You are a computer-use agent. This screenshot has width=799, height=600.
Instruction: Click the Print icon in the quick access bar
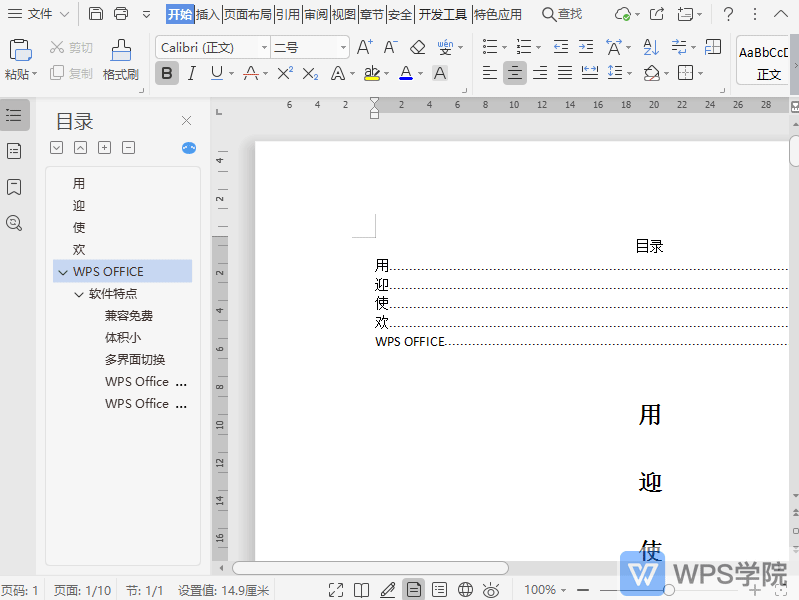[121, 14]
